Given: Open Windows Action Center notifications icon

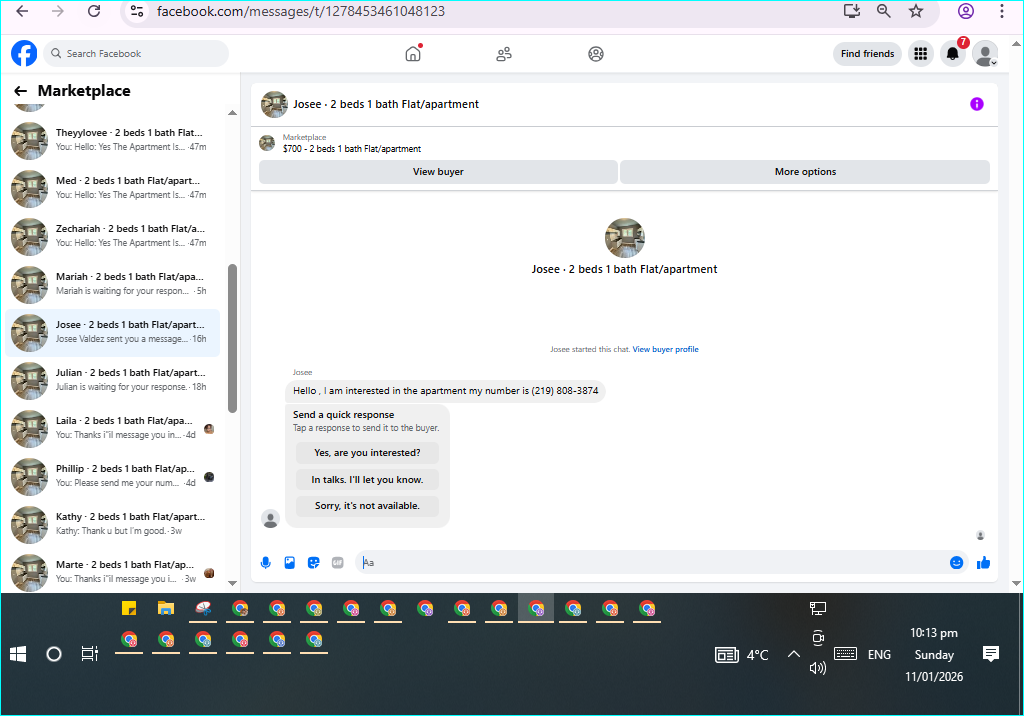Looking at the screenshot, I should pyautogui.click(x=991, y=654).
